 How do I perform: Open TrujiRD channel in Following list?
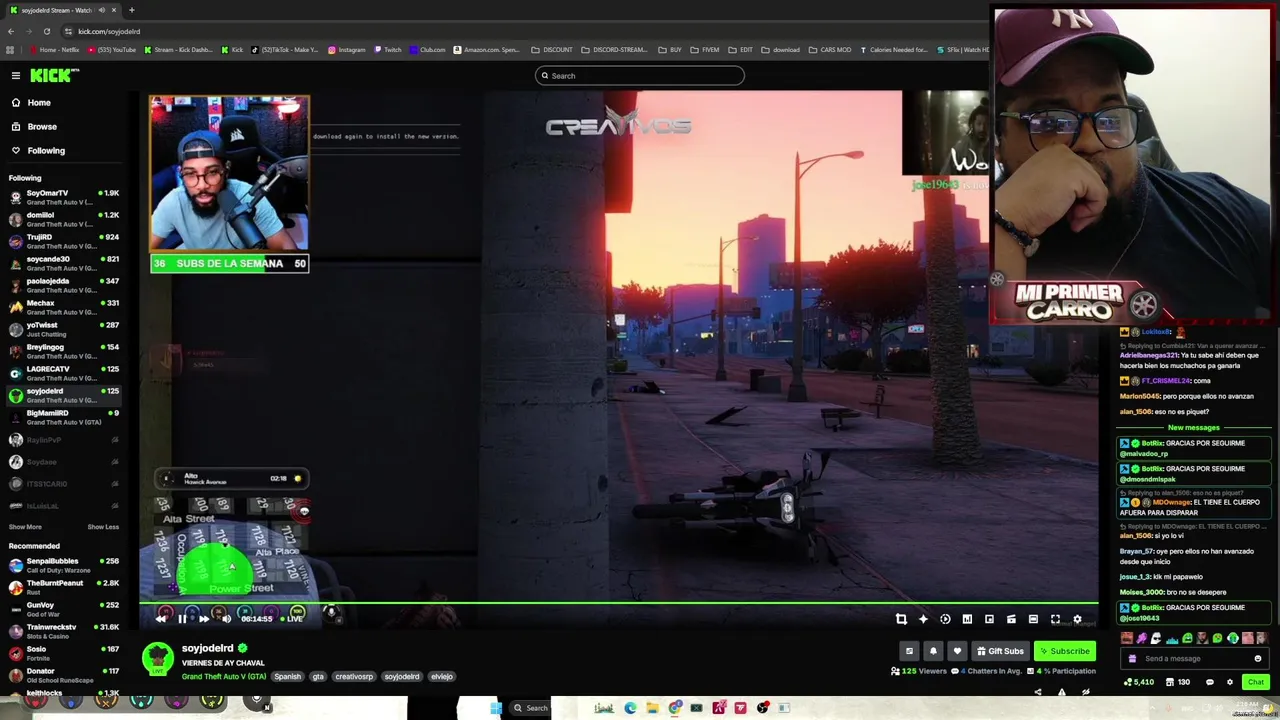click(64, 241)
